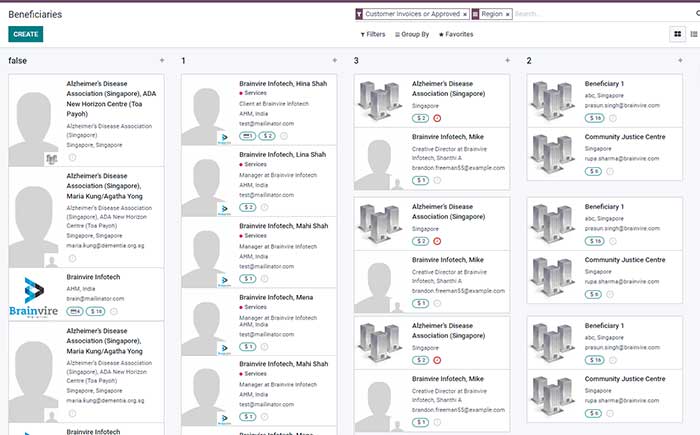700x435 pixels.
Task: Switch to kanban view
Action: click(677, 34)
